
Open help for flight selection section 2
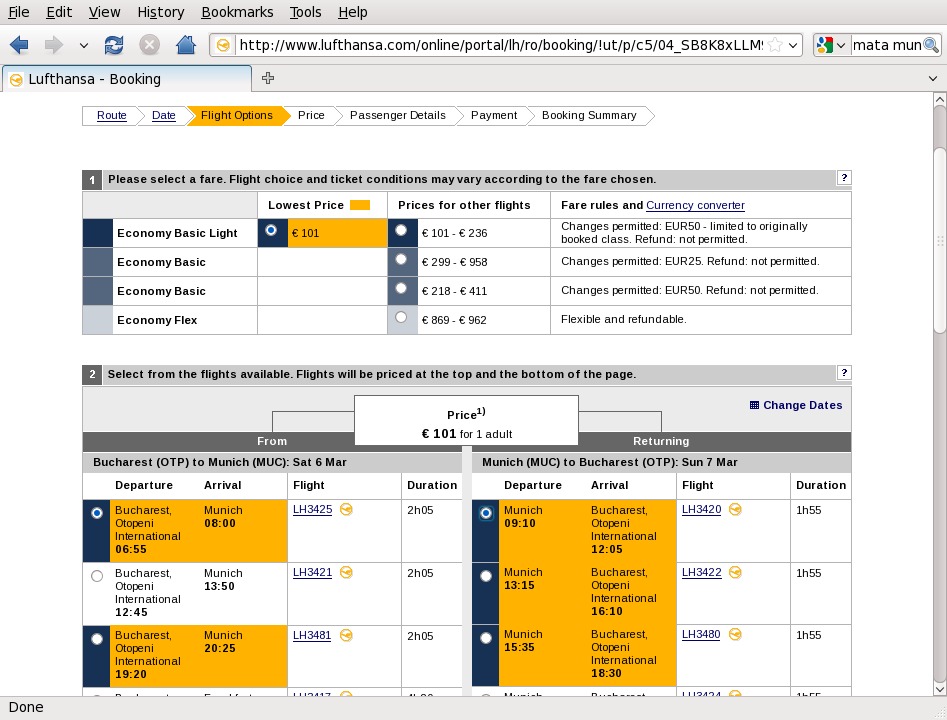844,373
